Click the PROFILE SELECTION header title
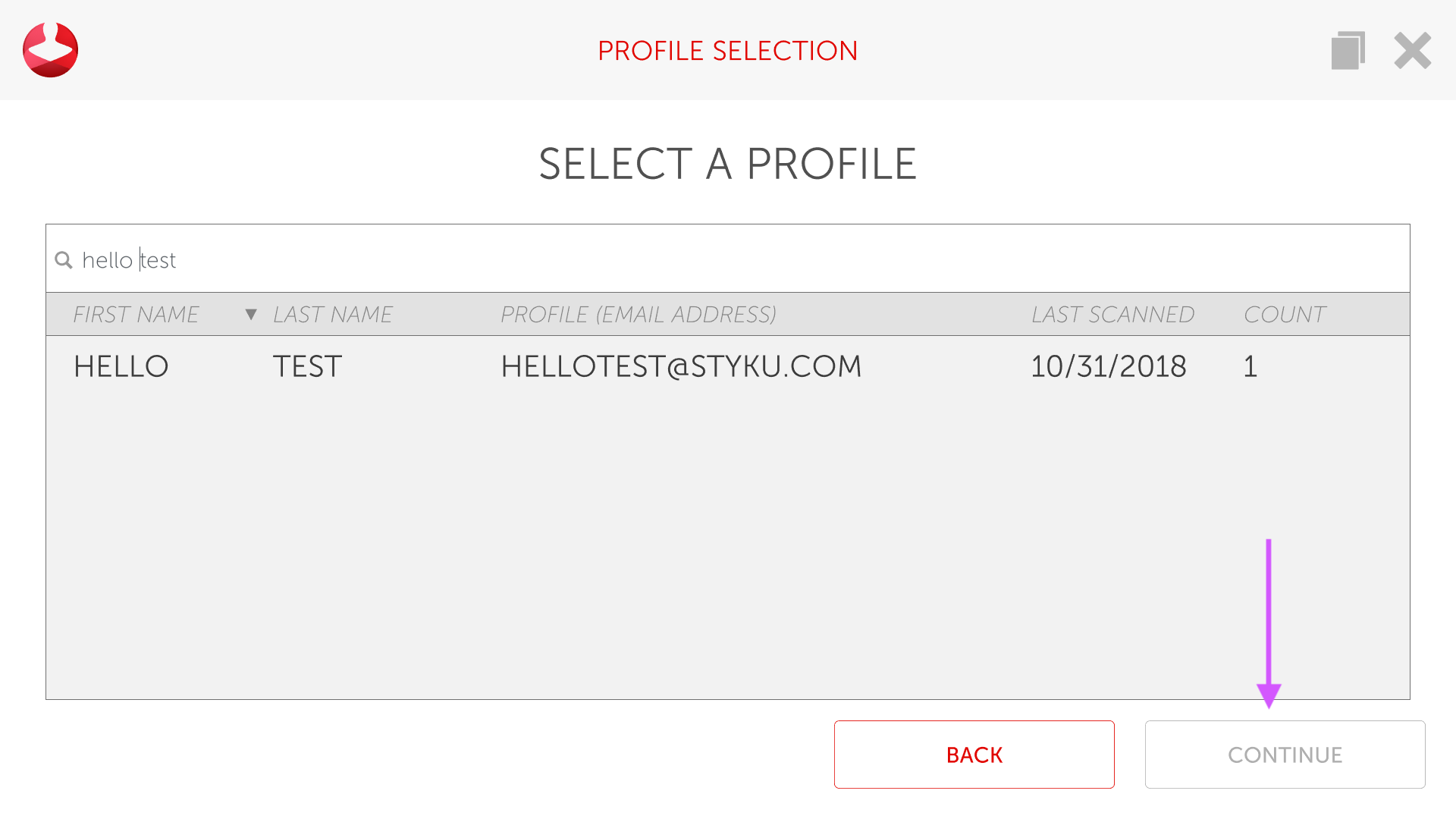The image size is (1456, 819). [727, 51]
